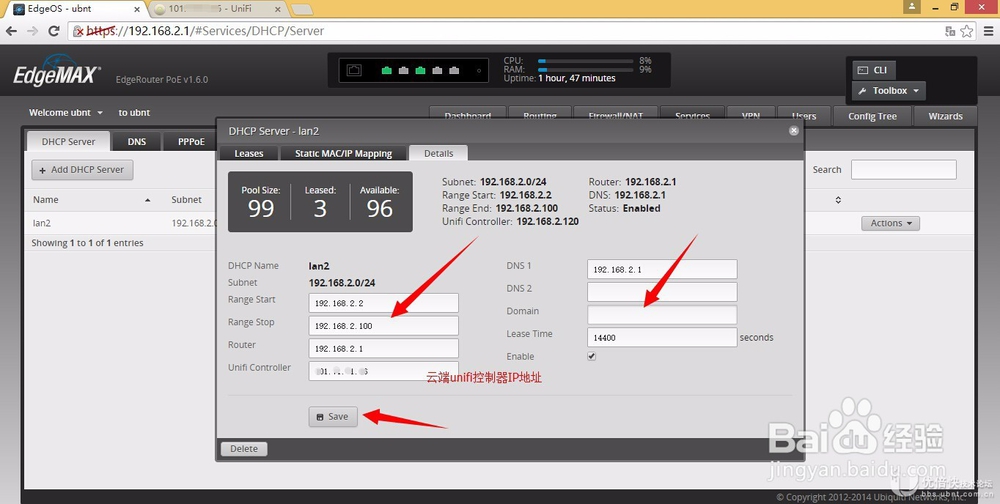The image size is (1000, 504).
Task: Switch to the Leases tab
Action: pos(249,154)
